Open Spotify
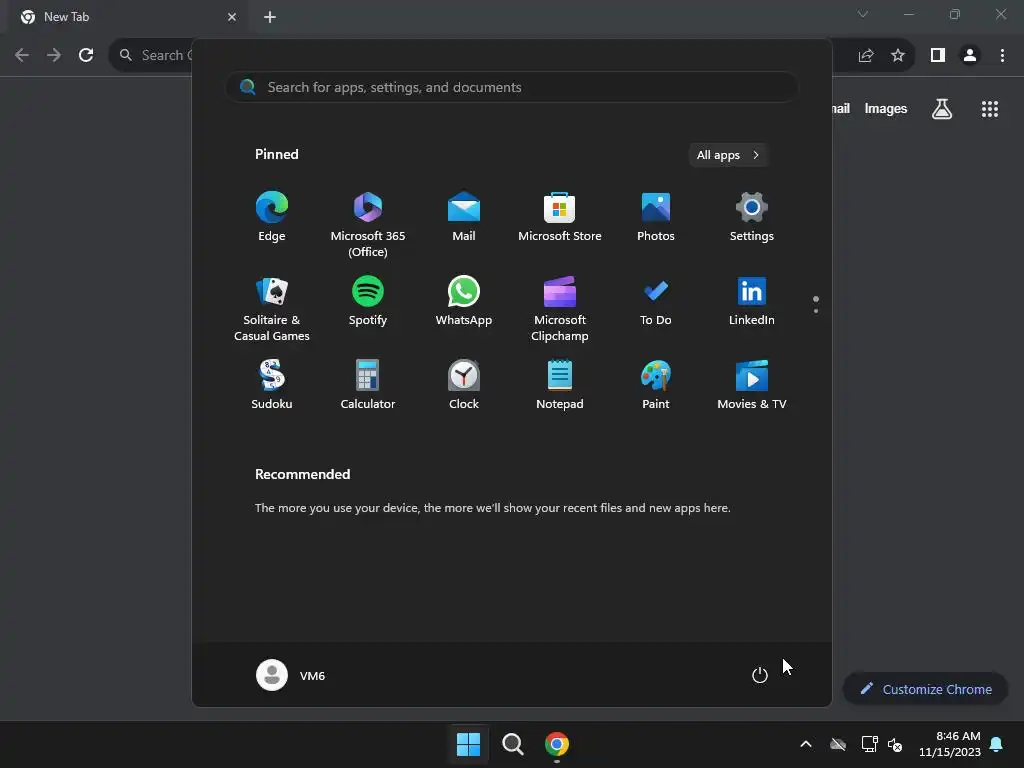Viewport: 1024px width, 768px height. 368,301
